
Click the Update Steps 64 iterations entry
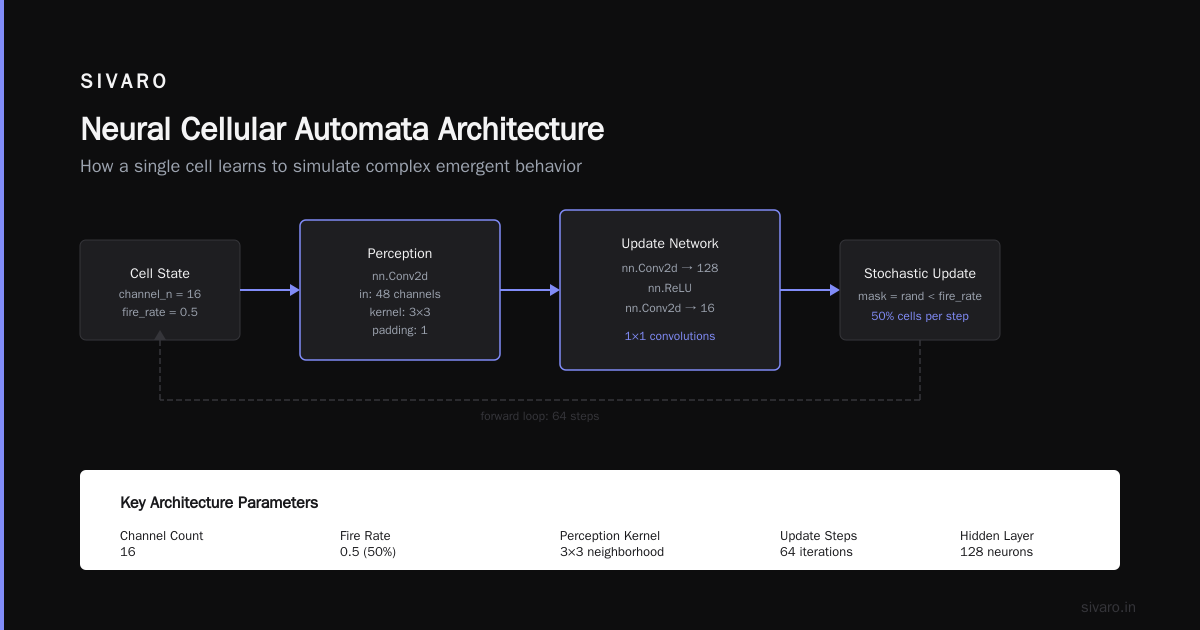818,544
